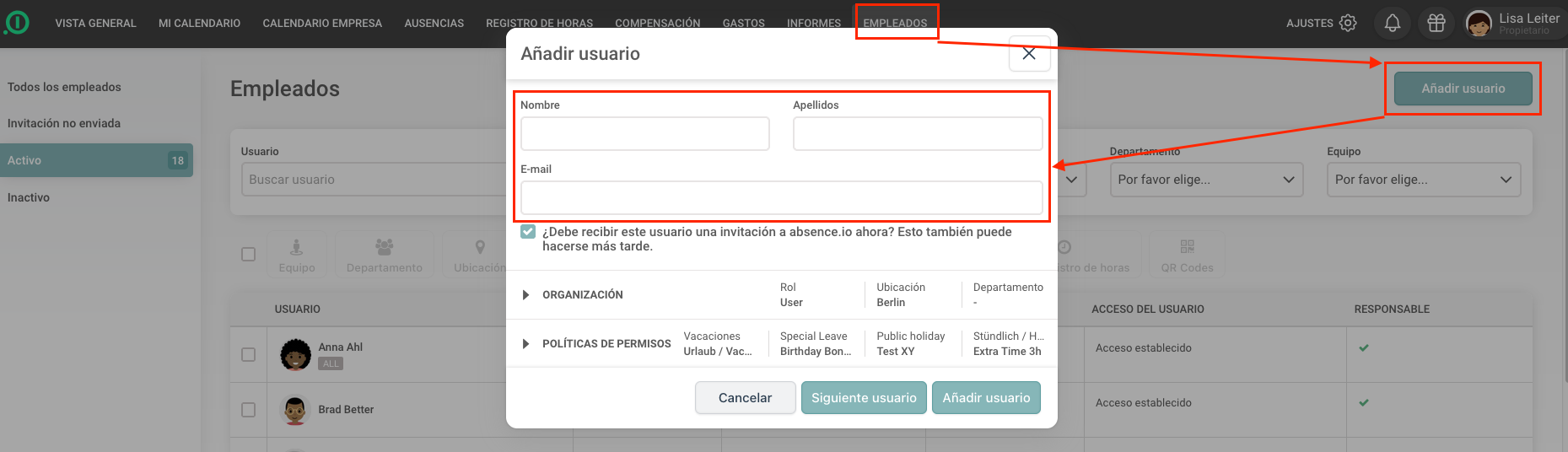Tick Brad Better's row checkbox
The height and width of the screenshot is (452, 1568).
click(x=248, y=409)
